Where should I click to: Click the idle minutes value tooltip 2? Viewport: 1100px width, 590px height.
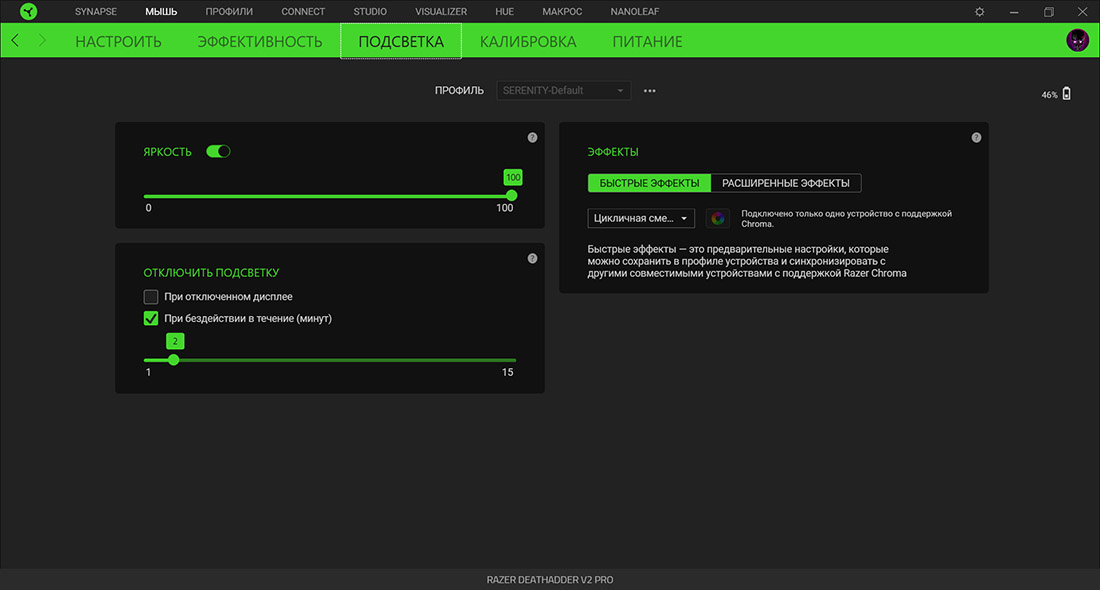175,341
